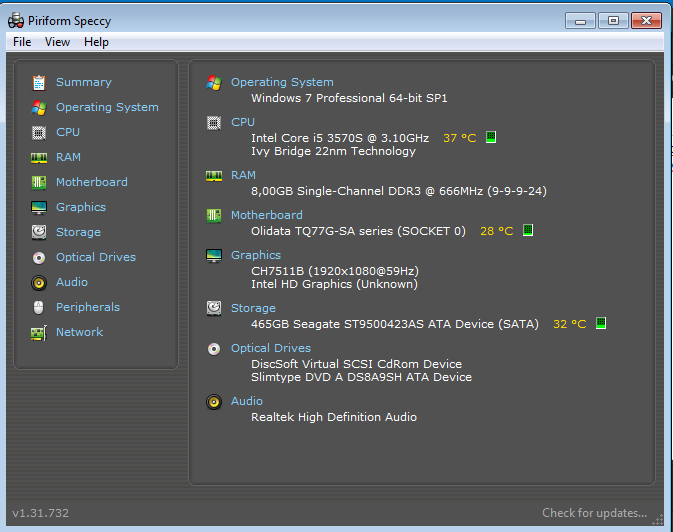Open Graphics section from sidebar
This screenshot has width=673, height=532.
click(x=81, y=207)
